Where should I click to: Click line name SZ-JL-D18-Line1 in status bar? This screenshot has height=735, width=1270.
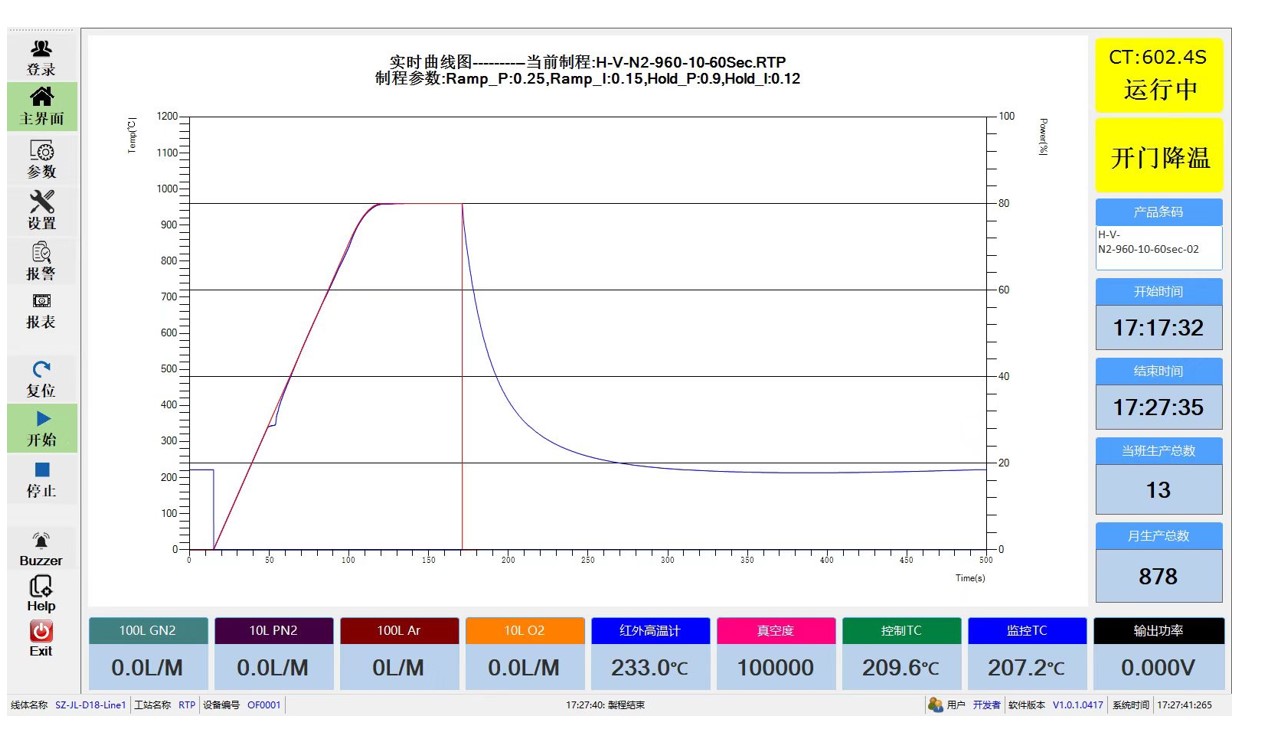[90, 705]
